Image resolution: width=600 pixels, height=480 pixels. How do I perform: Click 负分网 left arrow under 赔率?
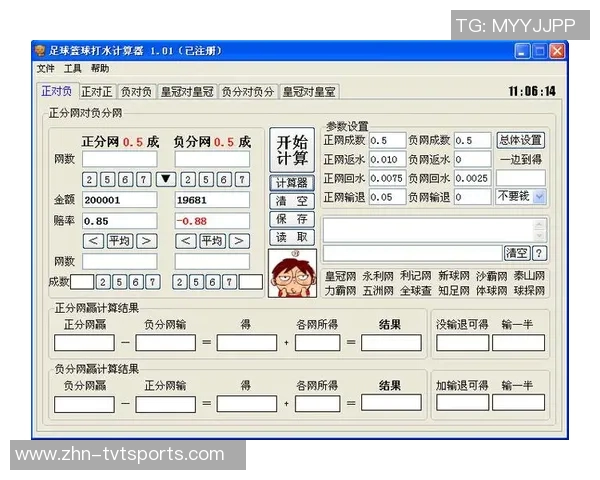pyautogui.click(x=186, y=241)
